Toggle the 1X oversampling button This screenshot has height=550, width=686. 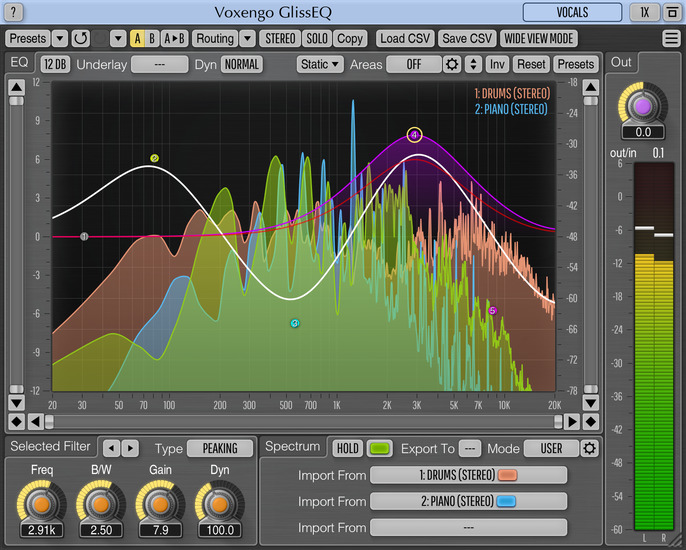coord(644,12)
